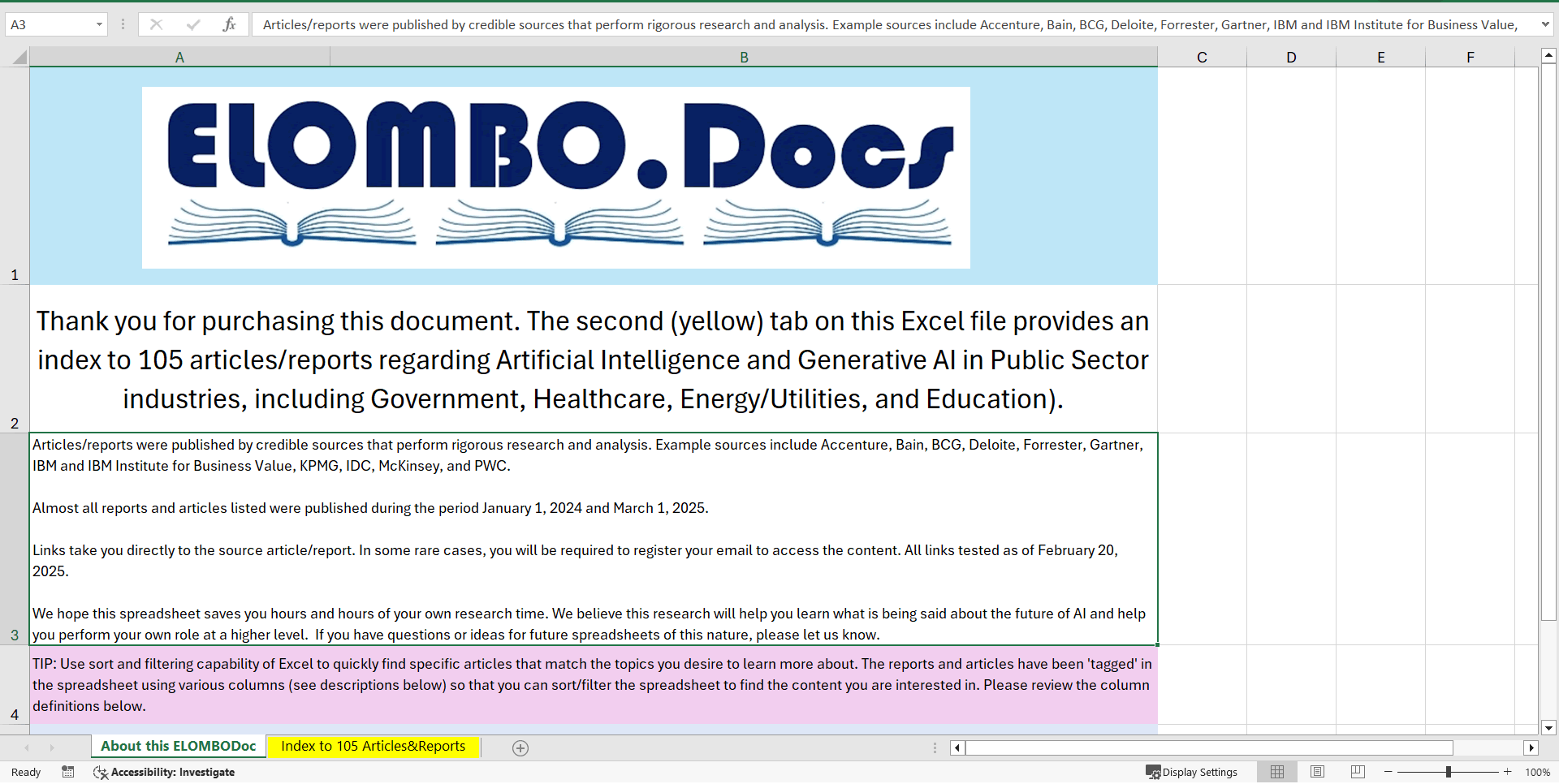Select column D header
1559x784 pixels.
(1291, 57)
